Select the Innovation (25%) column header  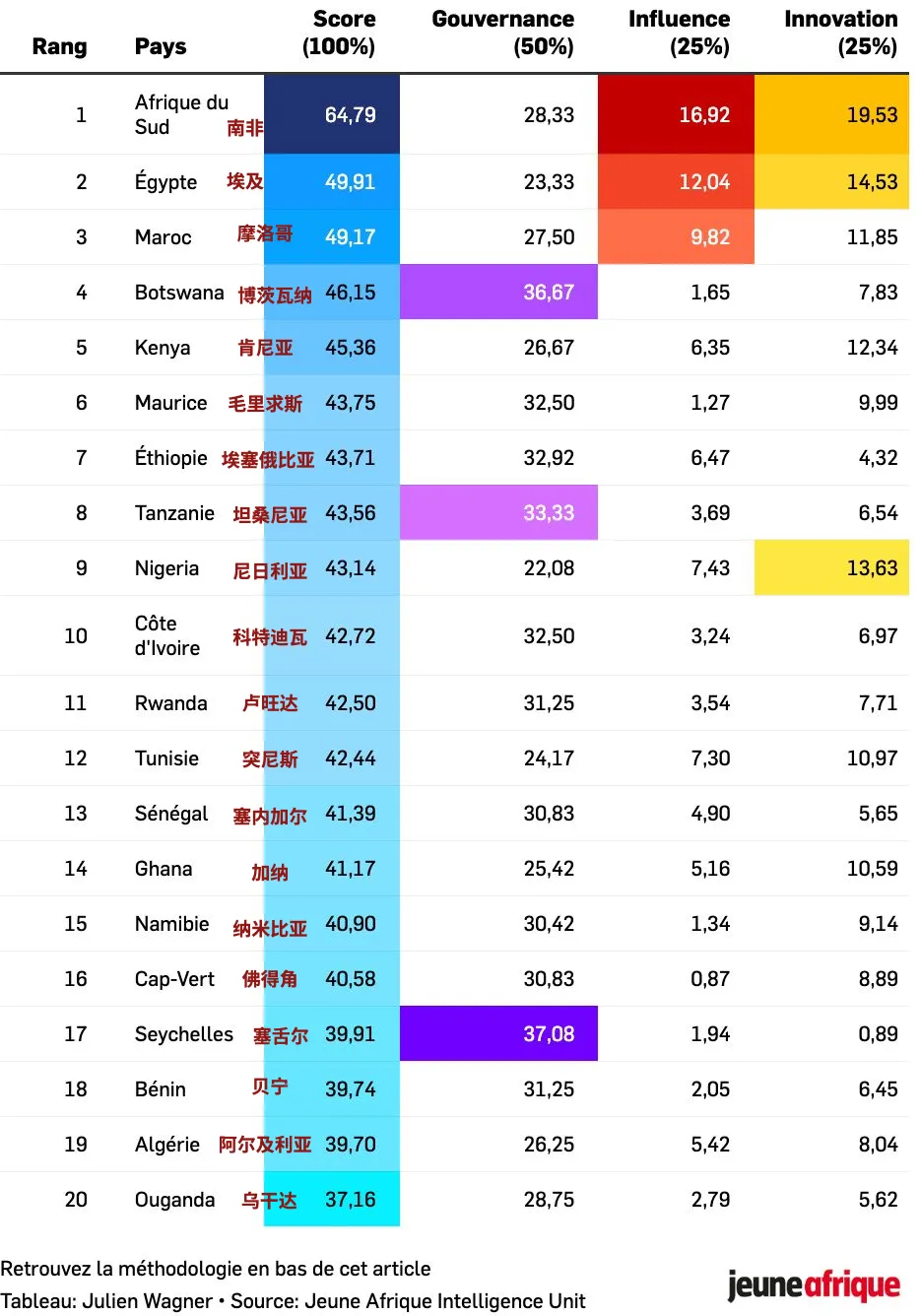[x=840, y=33]
